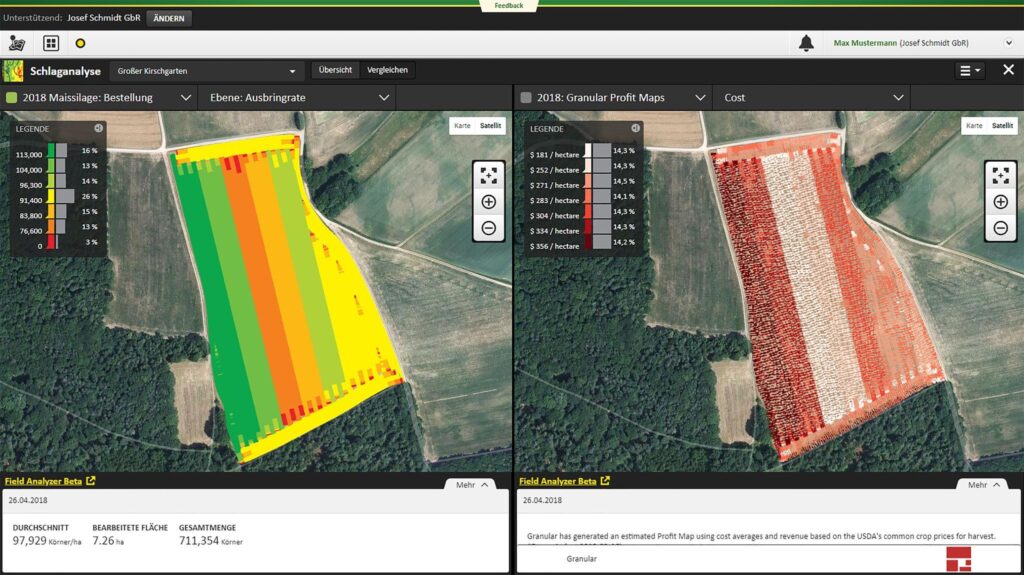
Task: Toggle the gray Granular Profit Maps layer square
Action: click(x=526, y=97)
